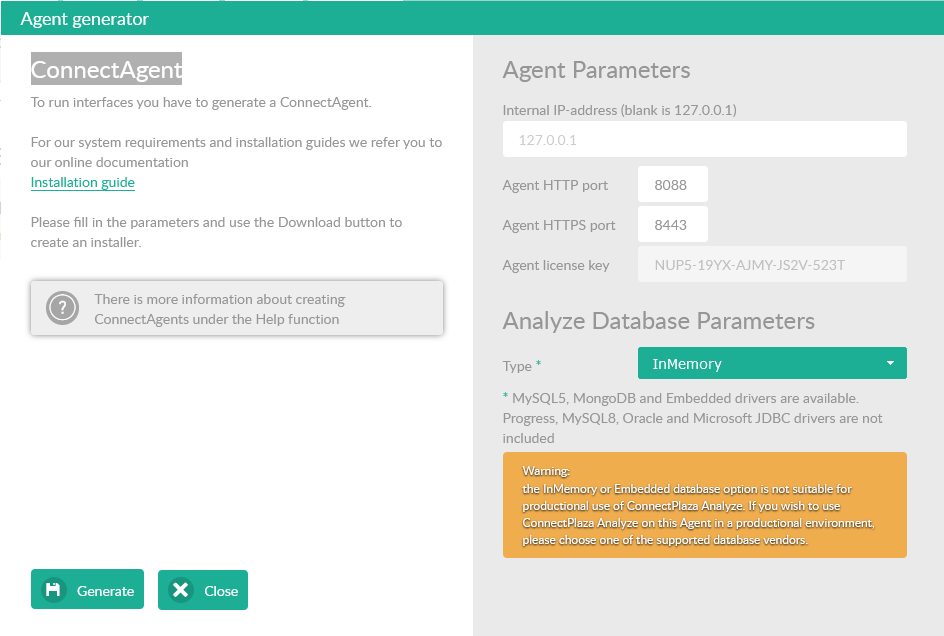944x636 pixels.
Task: Click the Agent license key field
Action: (771, 265)
